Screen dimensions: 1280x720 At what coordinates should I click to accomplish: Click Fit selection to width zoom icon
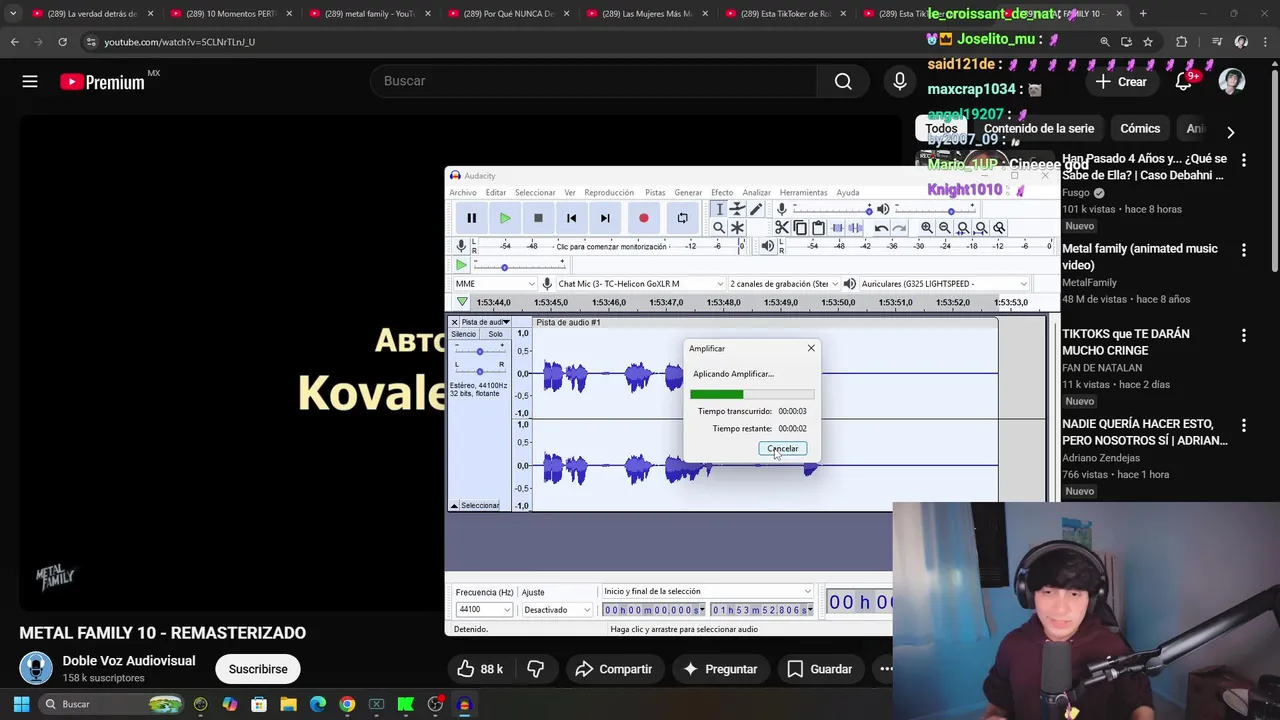tap(963, 228)
